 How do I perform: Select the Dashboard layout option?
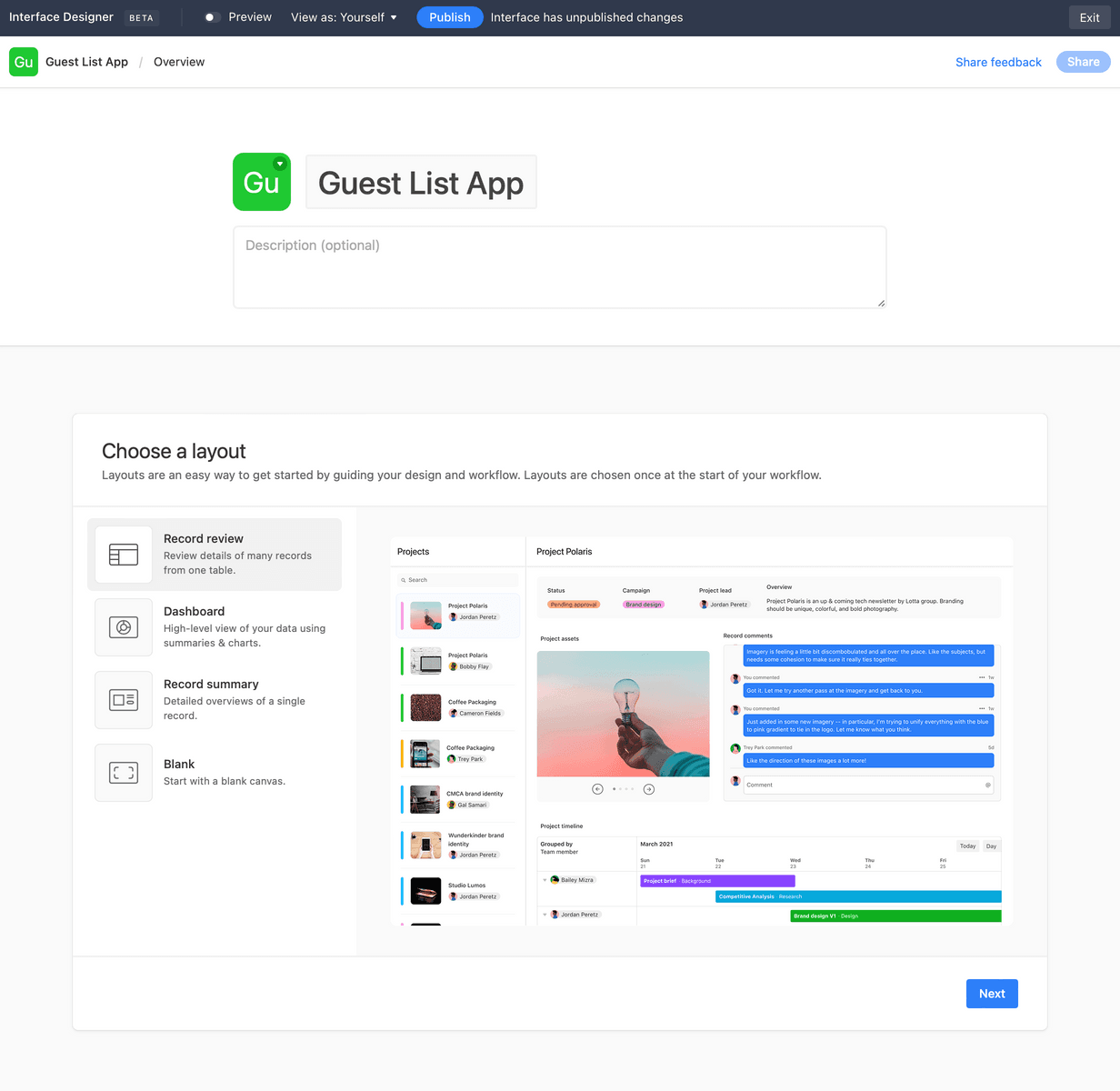pyautogui.click(x=215, y=627)
